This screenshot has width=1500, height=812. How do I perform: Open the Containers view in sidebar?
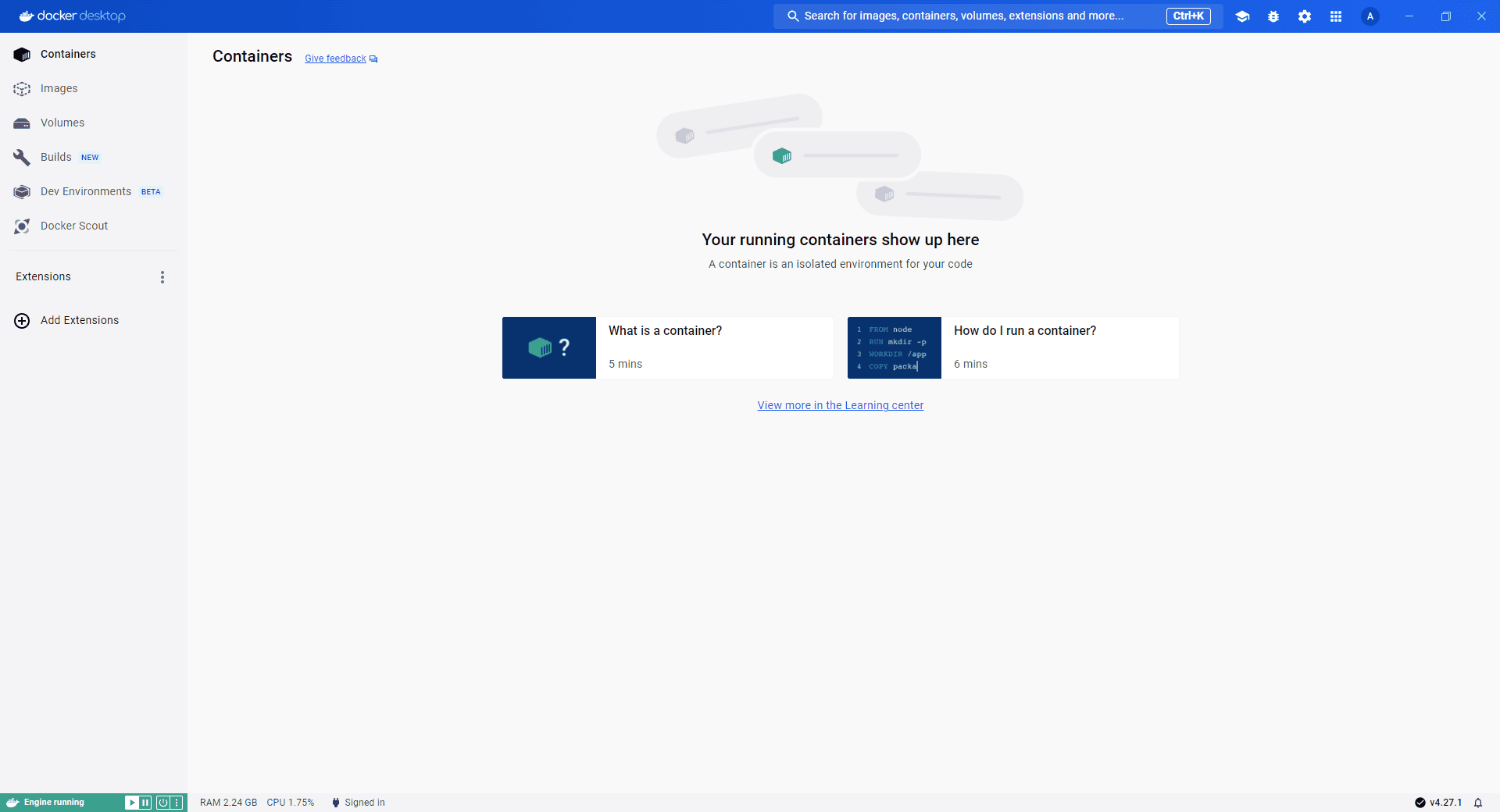point(94,54)
